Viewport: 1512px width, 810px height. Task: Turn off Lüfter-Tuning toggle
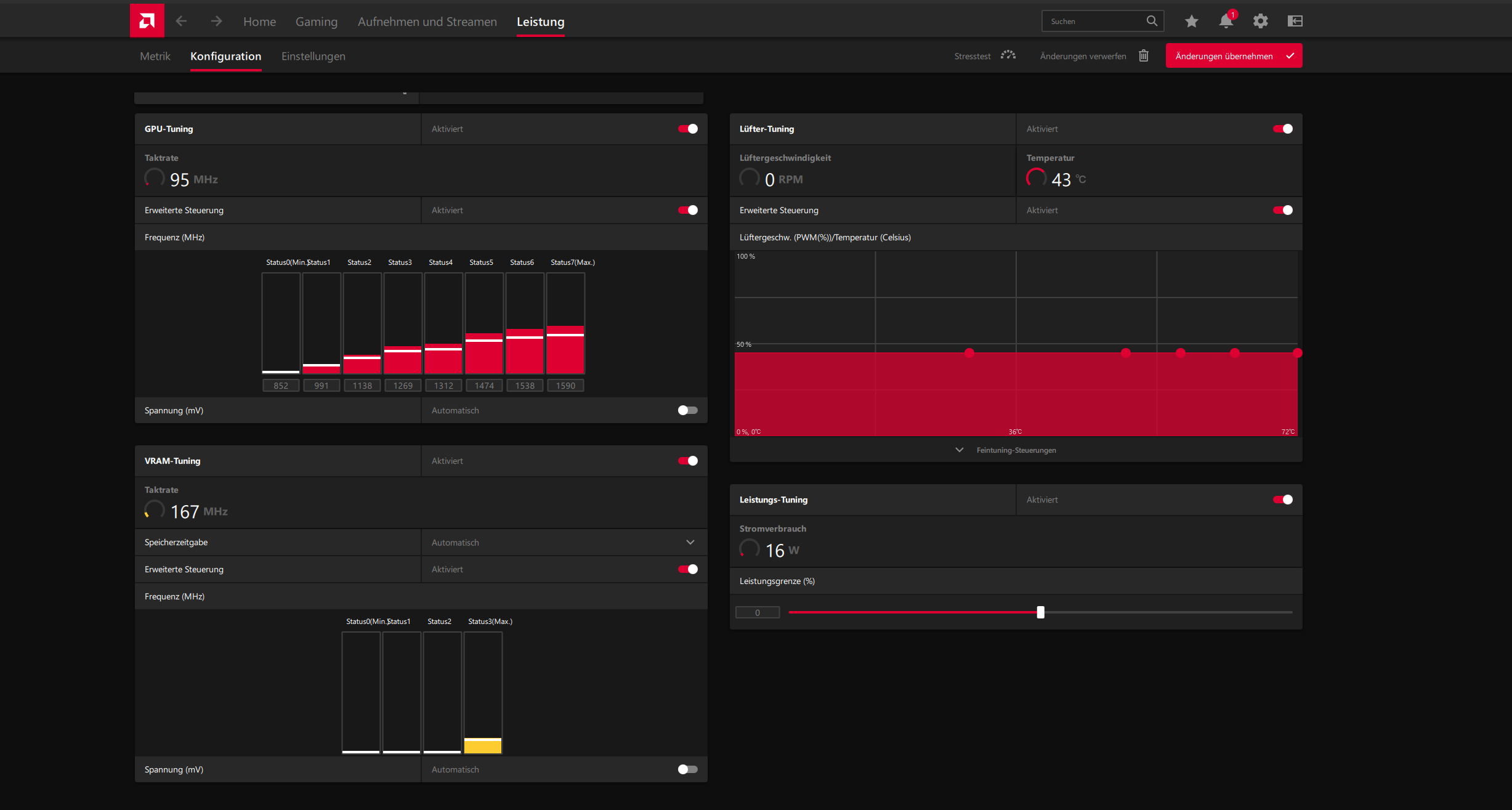pos(1282,129)
